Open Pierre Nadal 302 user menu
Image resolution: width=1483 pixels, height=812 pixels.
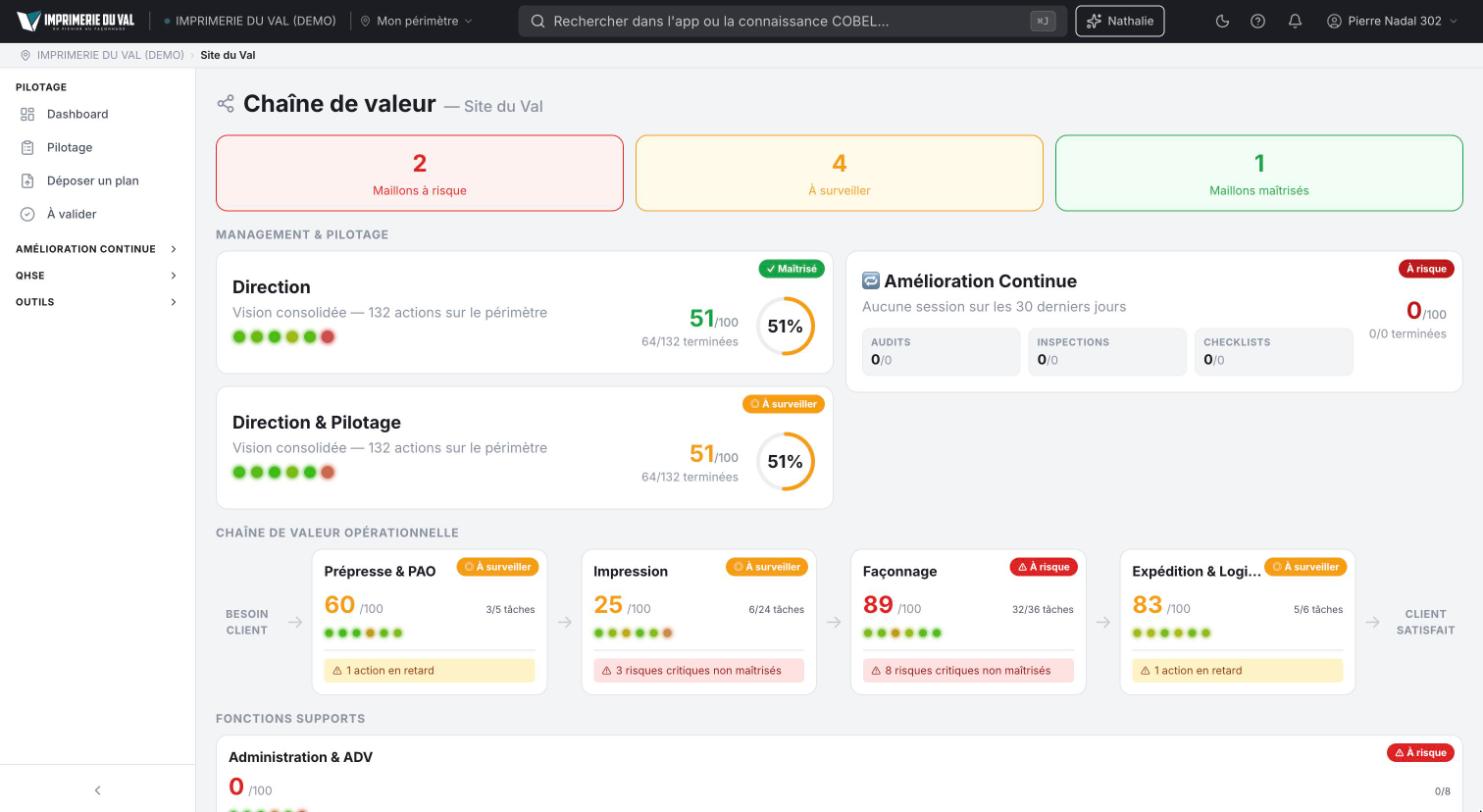click(x=1392, y=21)
